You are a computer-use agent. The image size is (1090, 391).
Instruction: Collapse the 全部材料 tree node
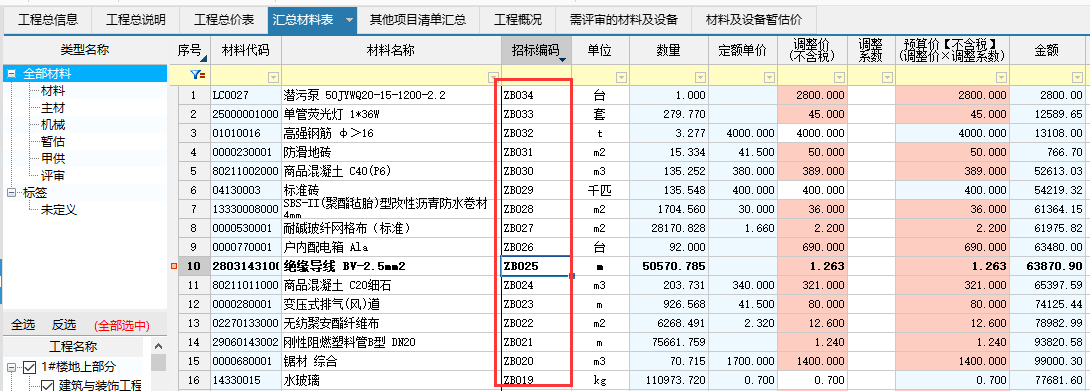(x=12, y=74)
